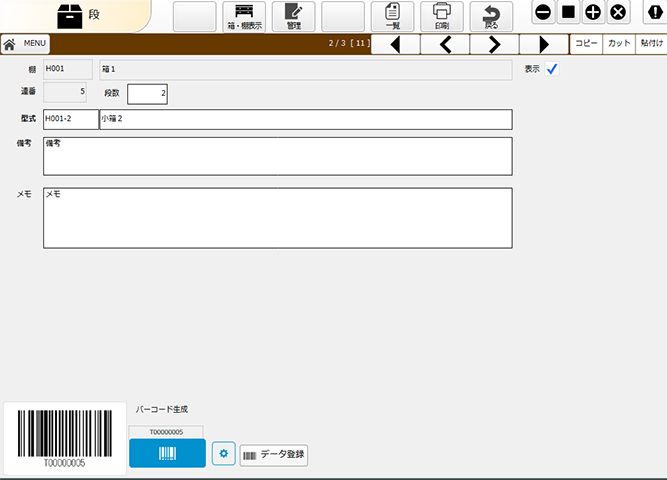Screen dimensions: 667x480
Task: Click the 印刷 print icon
Action: click(441, 16)
